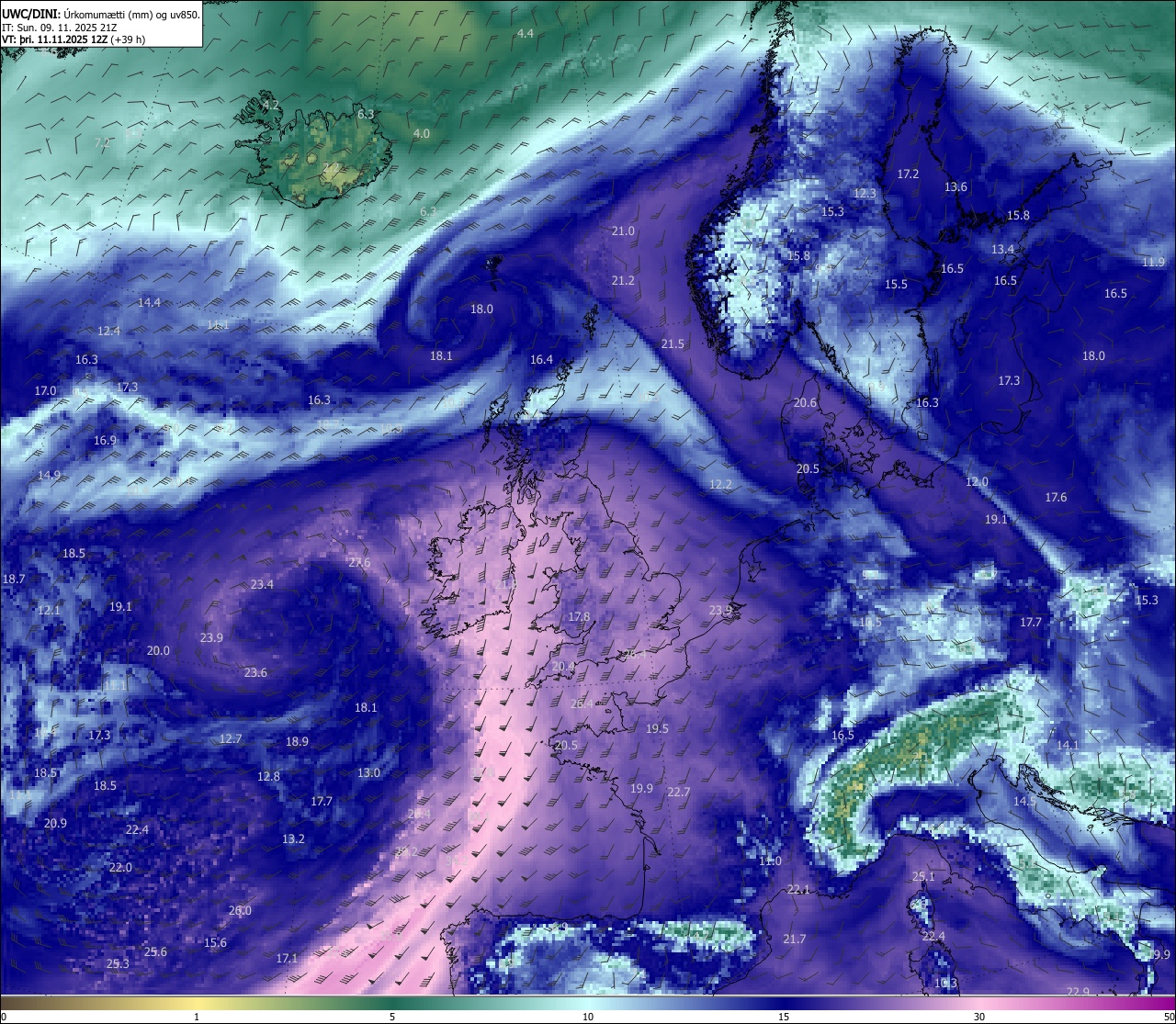Click the 13.2 value in the Atlantic
Image resolution: width=1176 pixels, height=1024 pixels.
pos(293,839)
